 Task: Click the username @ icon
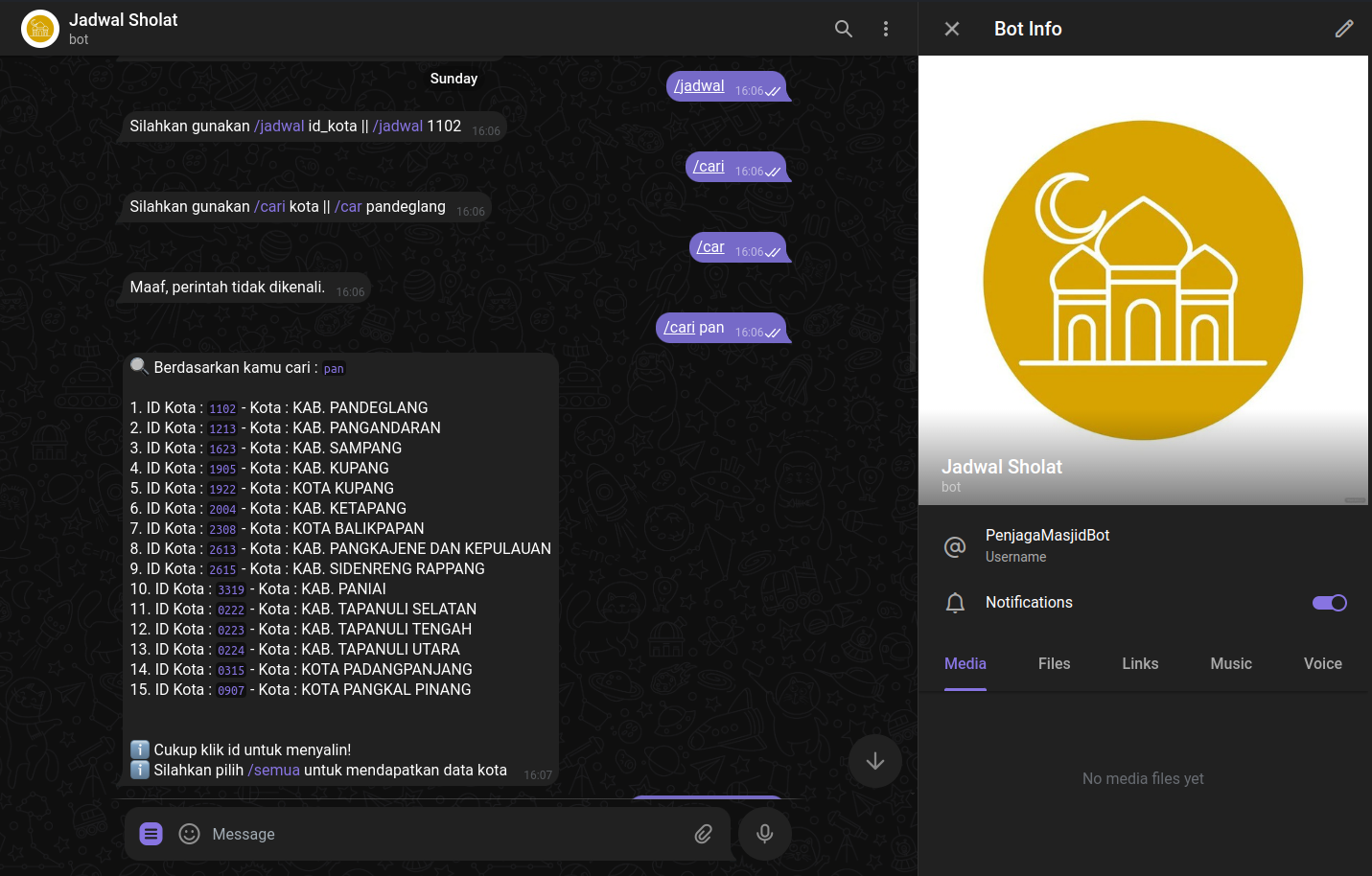point(955,546)
